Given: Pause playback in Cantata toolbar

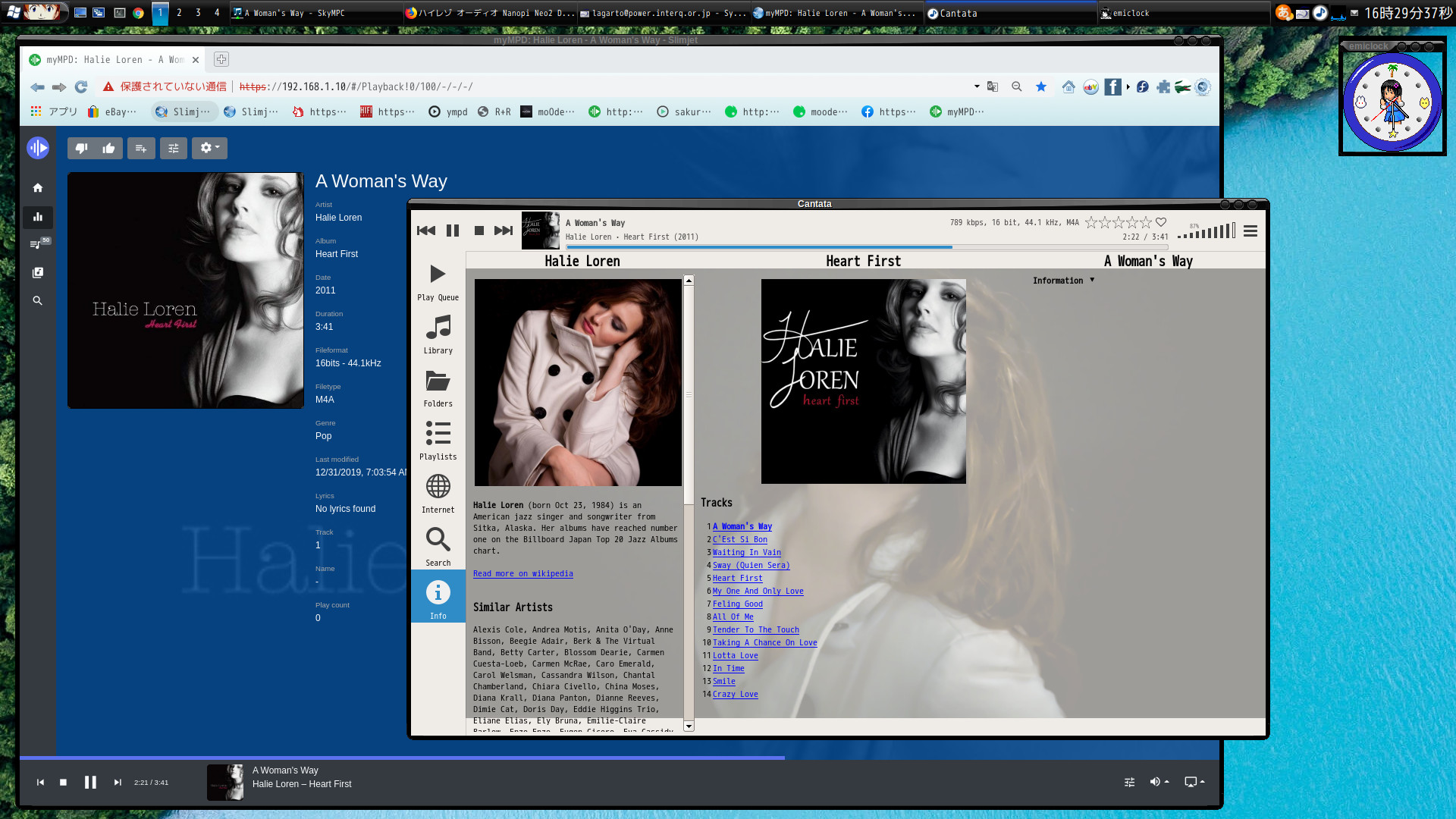Looking at the screenshot, I should tap(453, 231).
